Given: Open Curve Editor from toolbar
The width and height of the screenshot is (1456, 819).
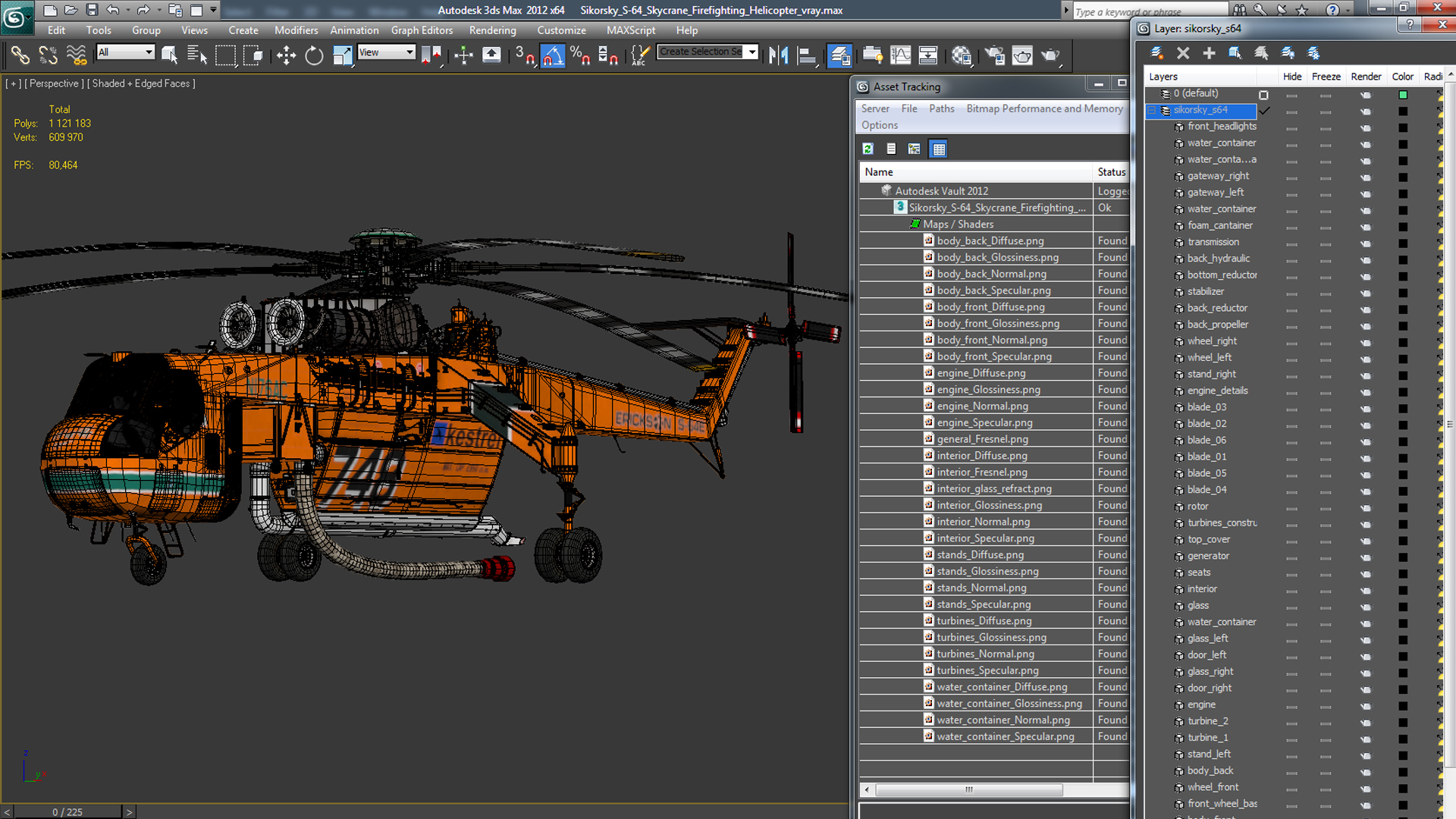Looking at the screenshot, I should coord(900,55).
